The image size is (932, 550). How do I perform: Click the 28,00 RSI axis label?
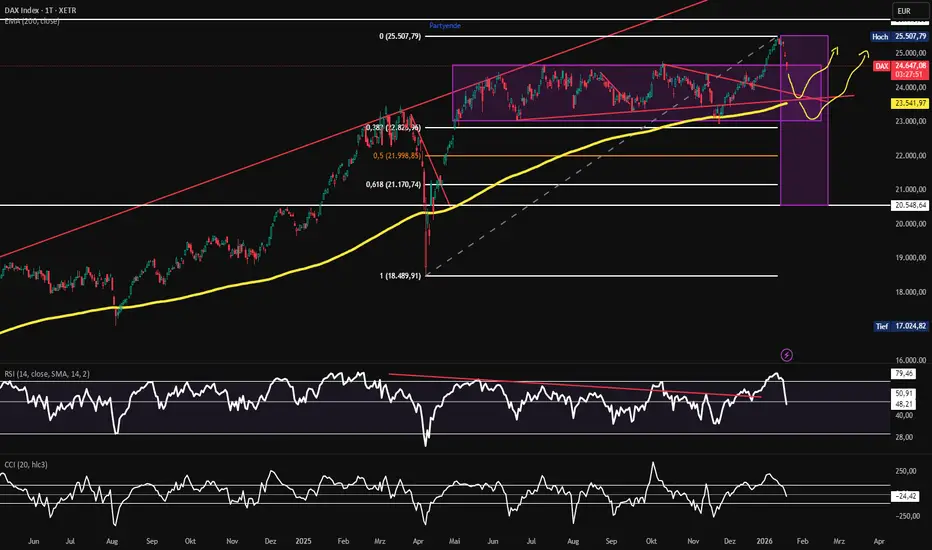click(x=903, y=437)
